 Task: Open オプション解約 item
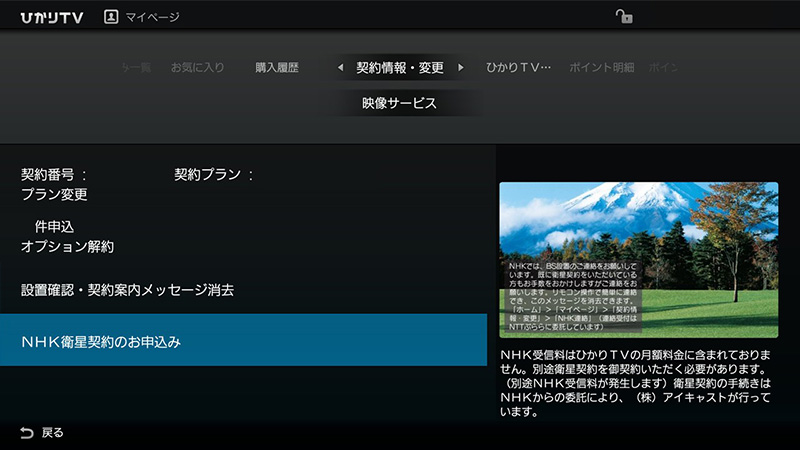(67, 246)
